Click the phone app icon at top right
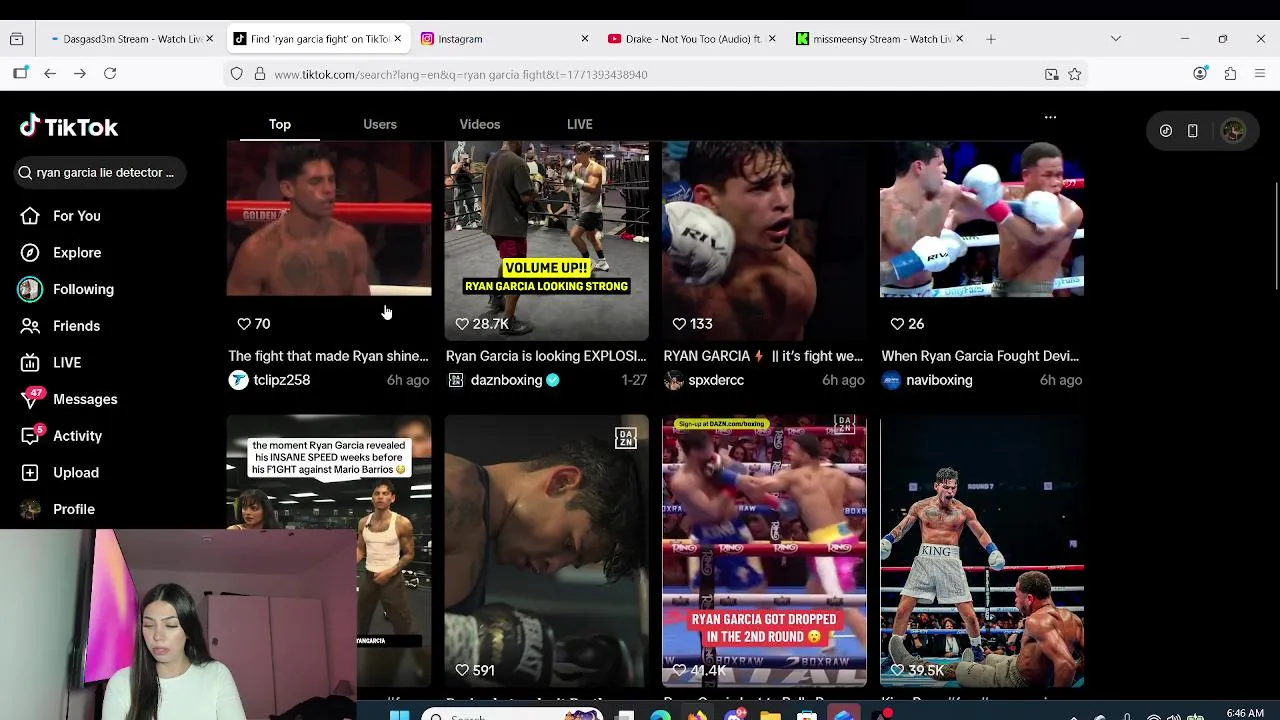 coord(1192,131)
